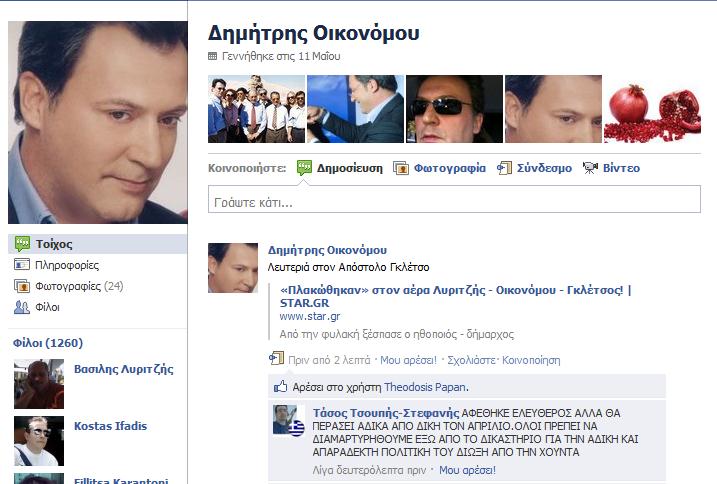Click the birthday calendar icon
The height and width of the screenshot is (484, 717).
click(212, 56)
